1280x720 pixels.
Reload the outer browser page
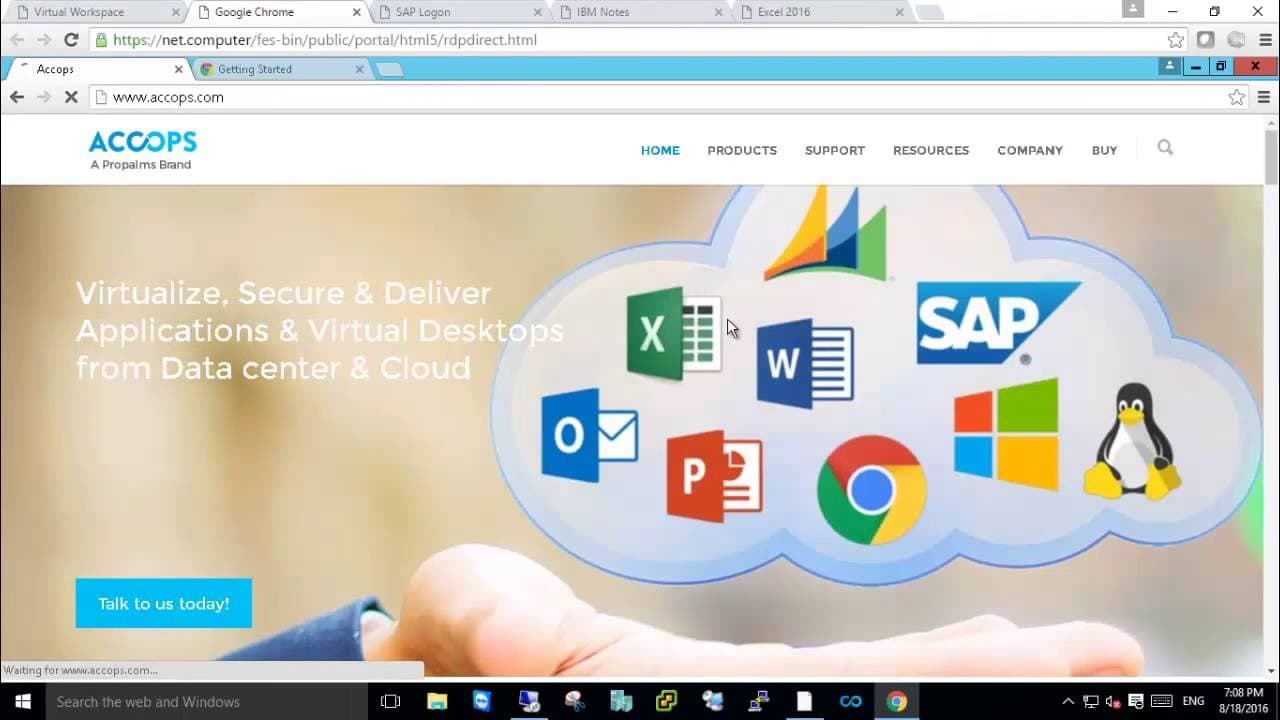71,40
